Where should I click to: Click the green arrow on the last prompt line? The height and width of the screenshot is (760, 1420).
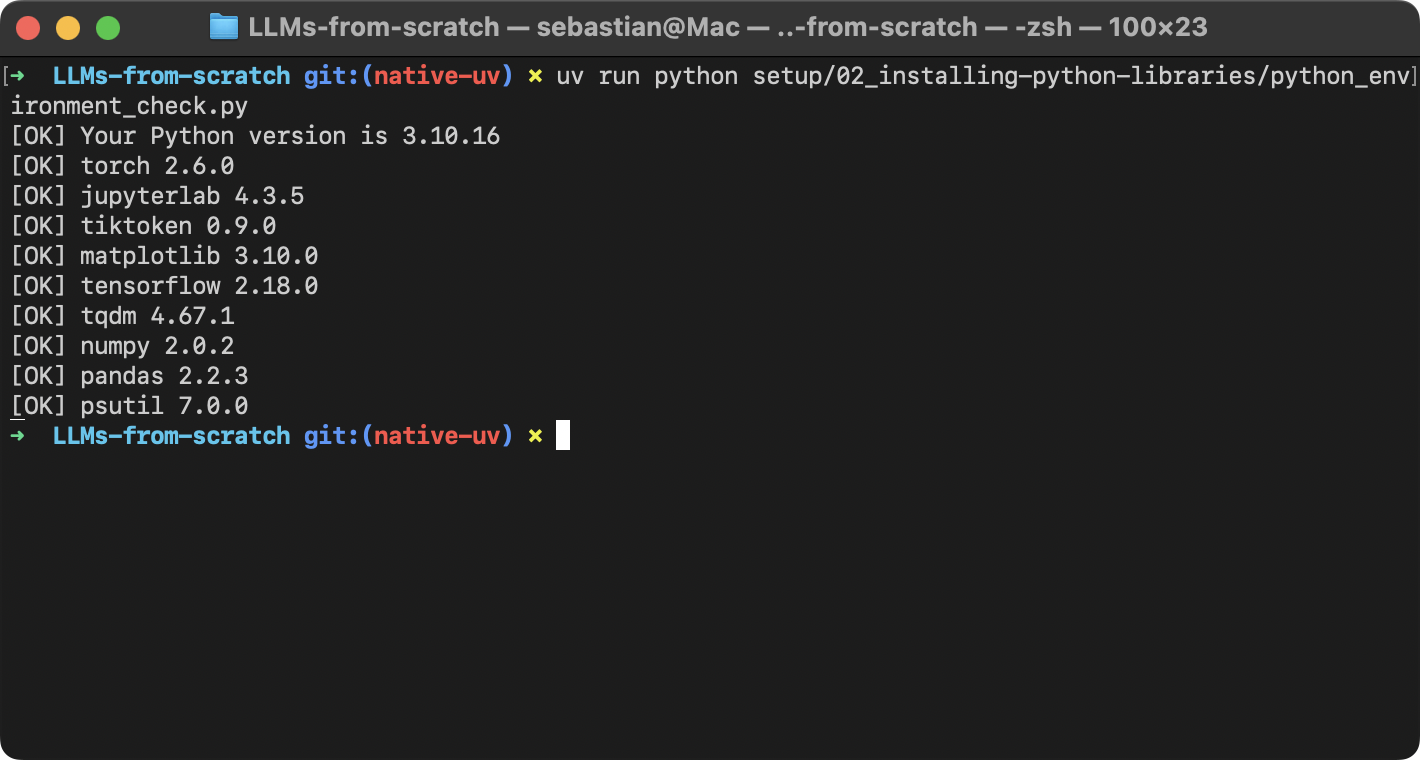17,436
